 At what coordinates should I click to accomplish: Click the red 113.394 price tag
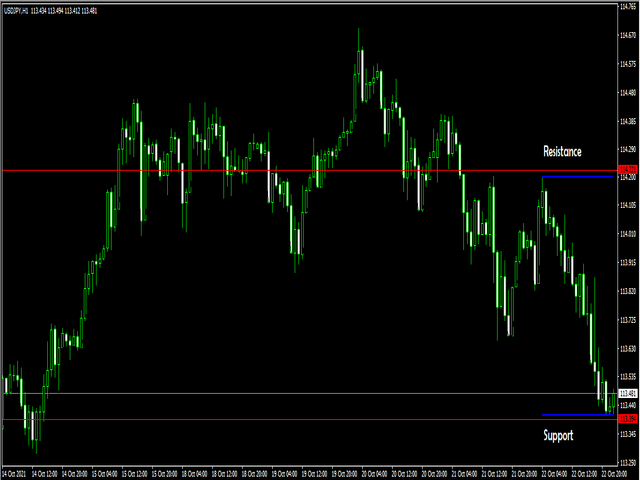[628, 419]
